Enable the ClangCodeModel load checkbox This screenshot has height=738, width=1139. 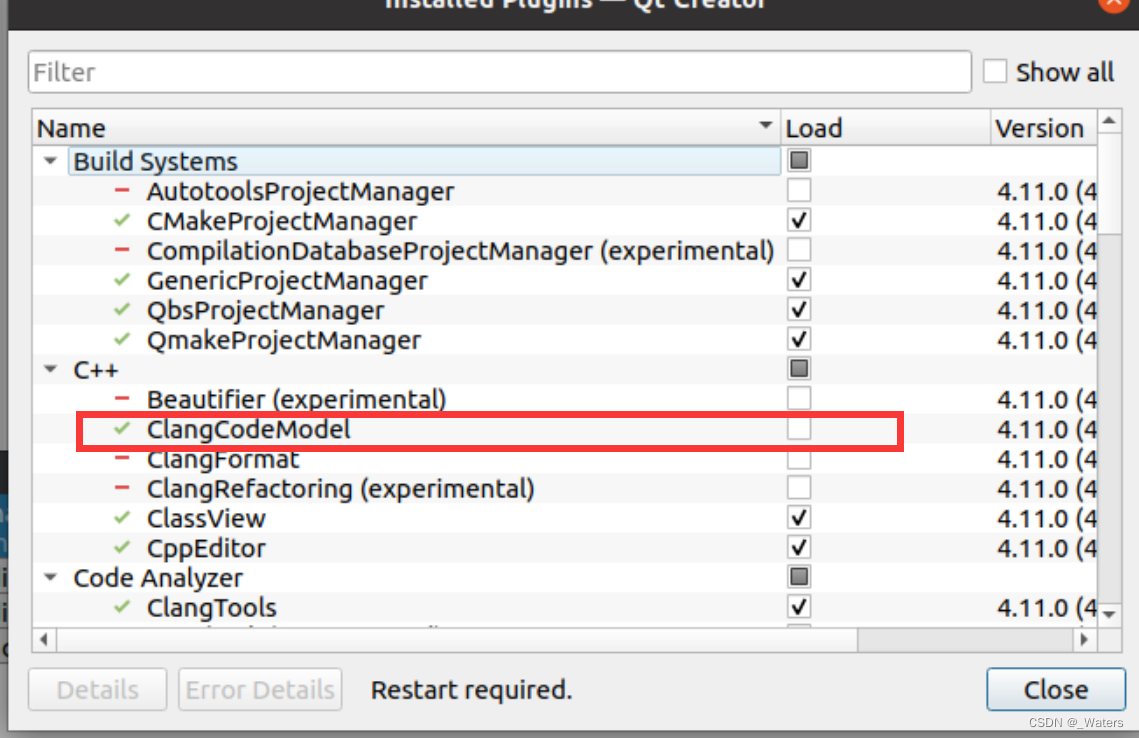(x=799, y=429)
